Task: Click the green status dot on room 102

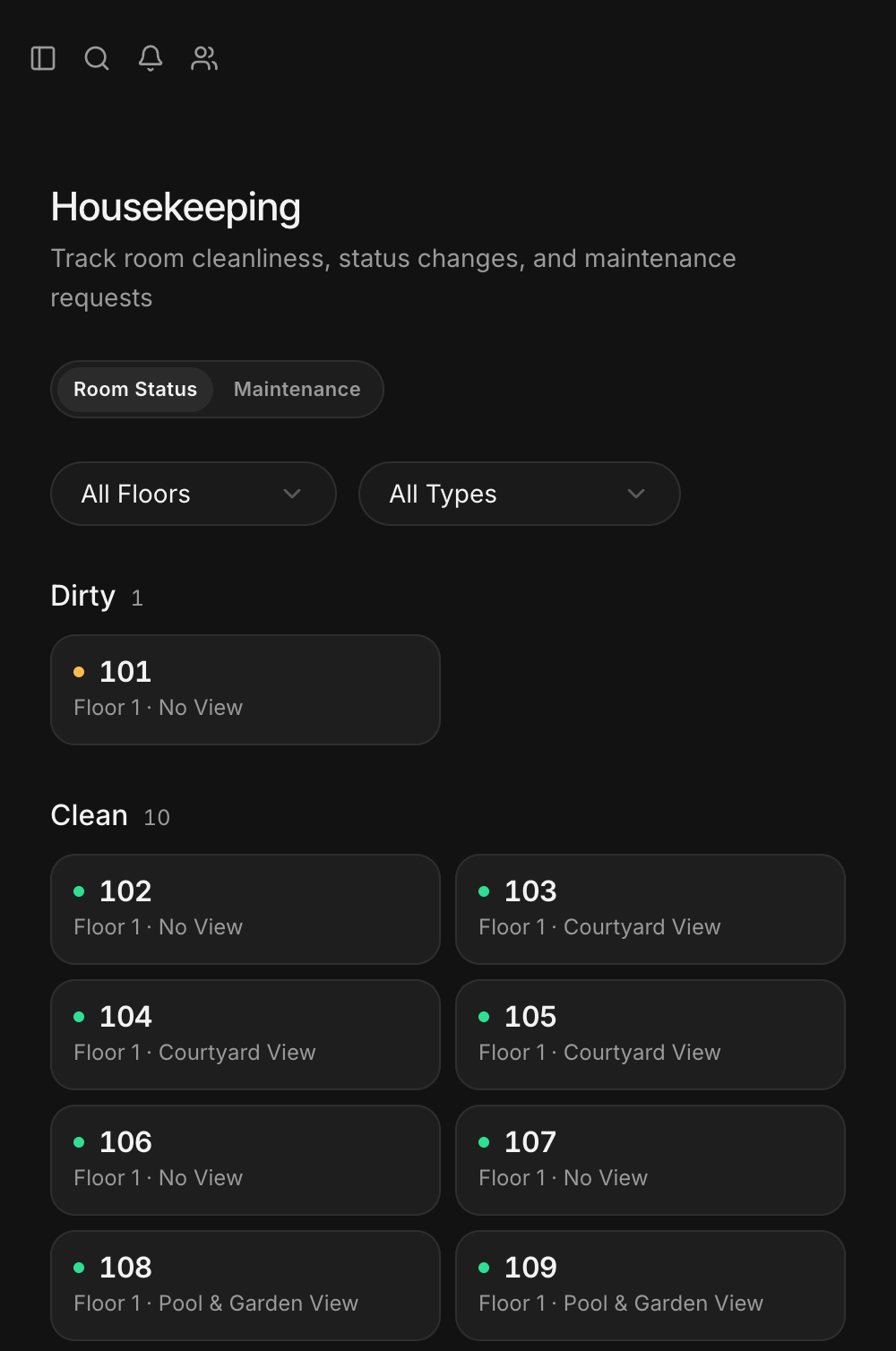Action: [x=79, y=891]
